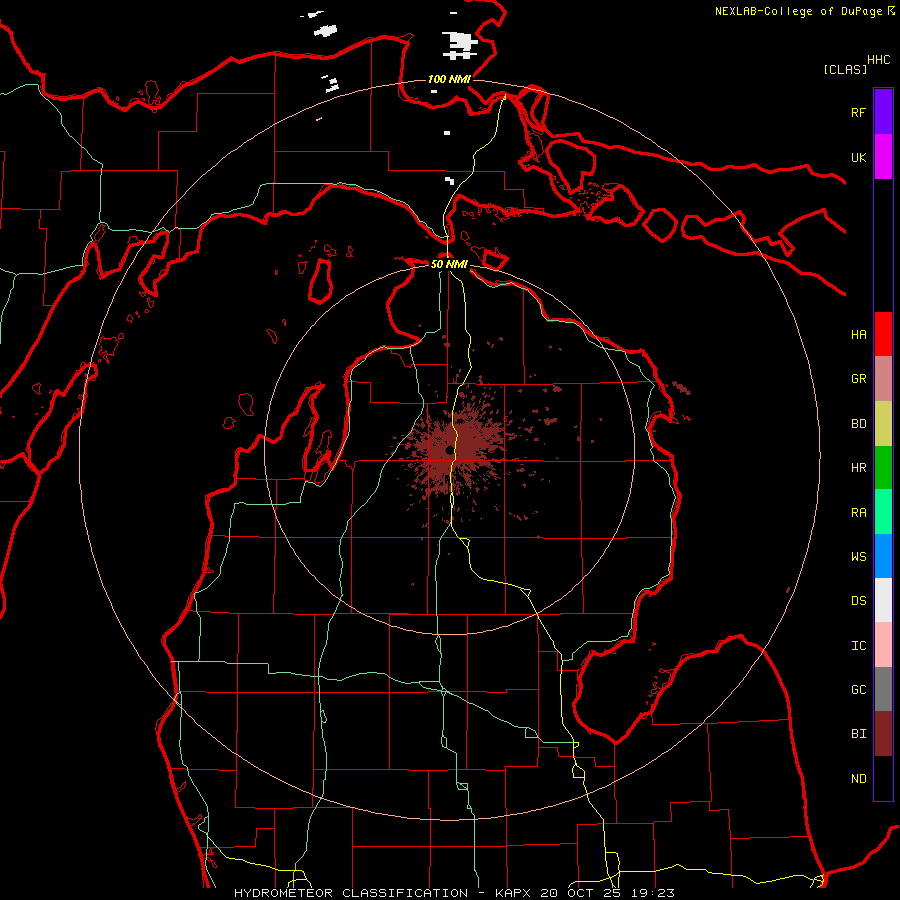This screenshot has height=900, width=900.
Task: Click the 'DS' legend label
Action: tap(858, 600)
